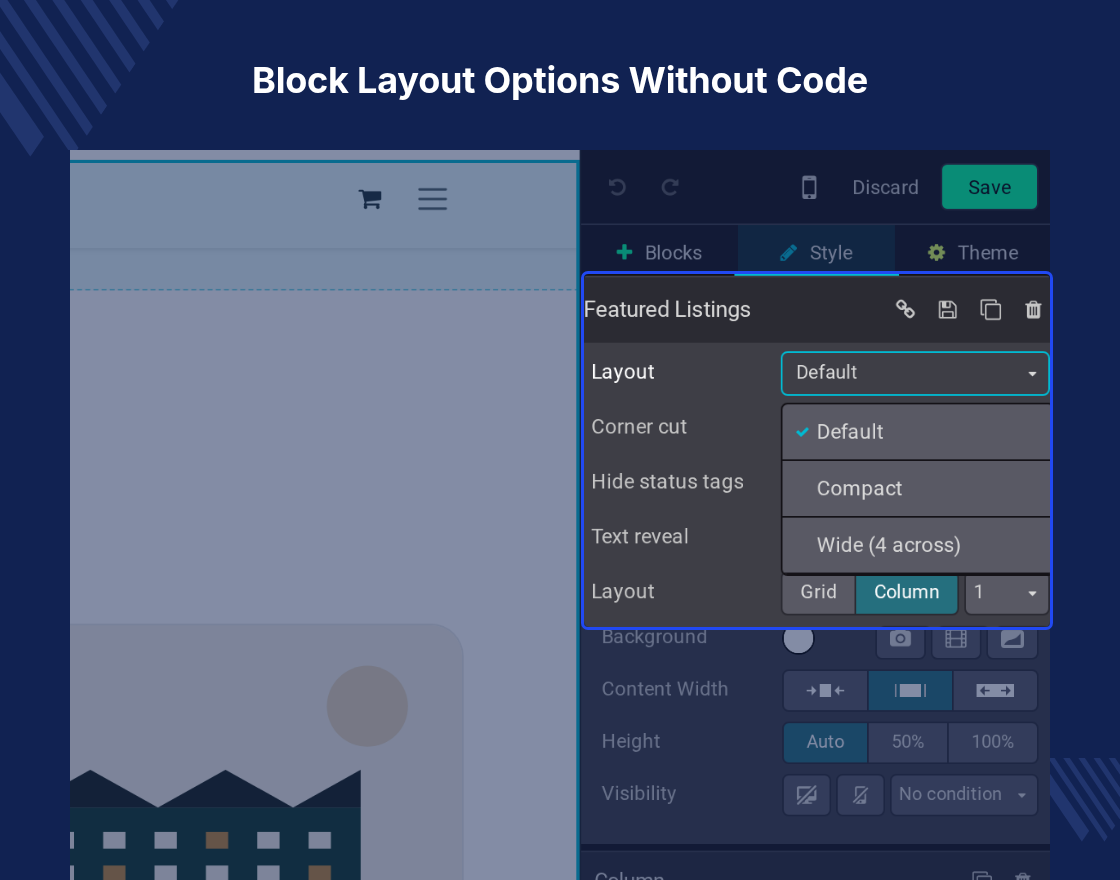This screenshot has width=1120, height=880.
Task: Set Content Width to small
Action: click(x=825, y=691)
